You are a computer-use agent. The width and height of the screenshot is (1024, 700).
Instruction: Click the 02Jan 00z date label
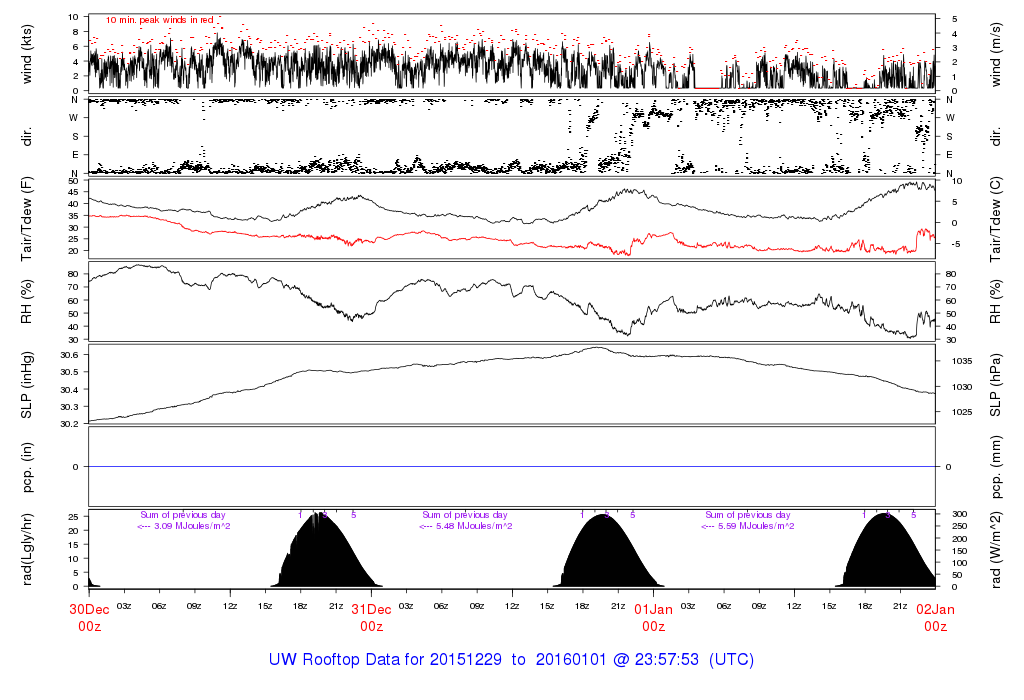pyautogui.click(x=935, y=617)
